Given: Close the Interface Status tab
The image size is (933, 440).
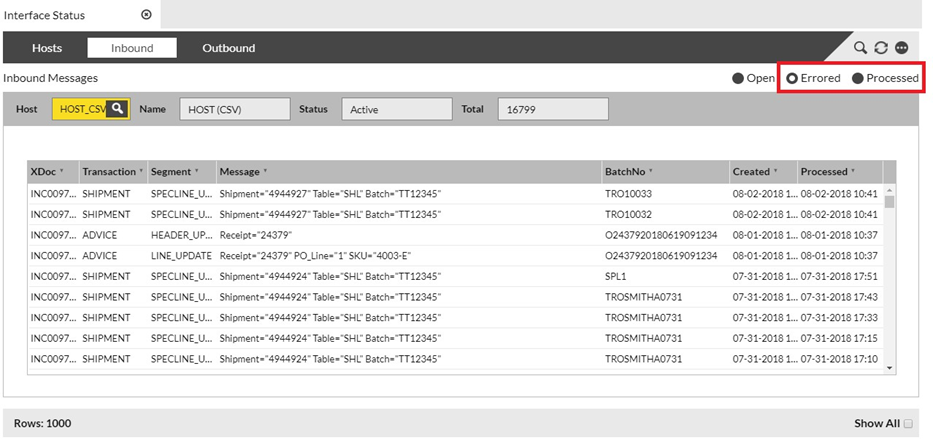Looking at the screenshot, I should 146,15.
